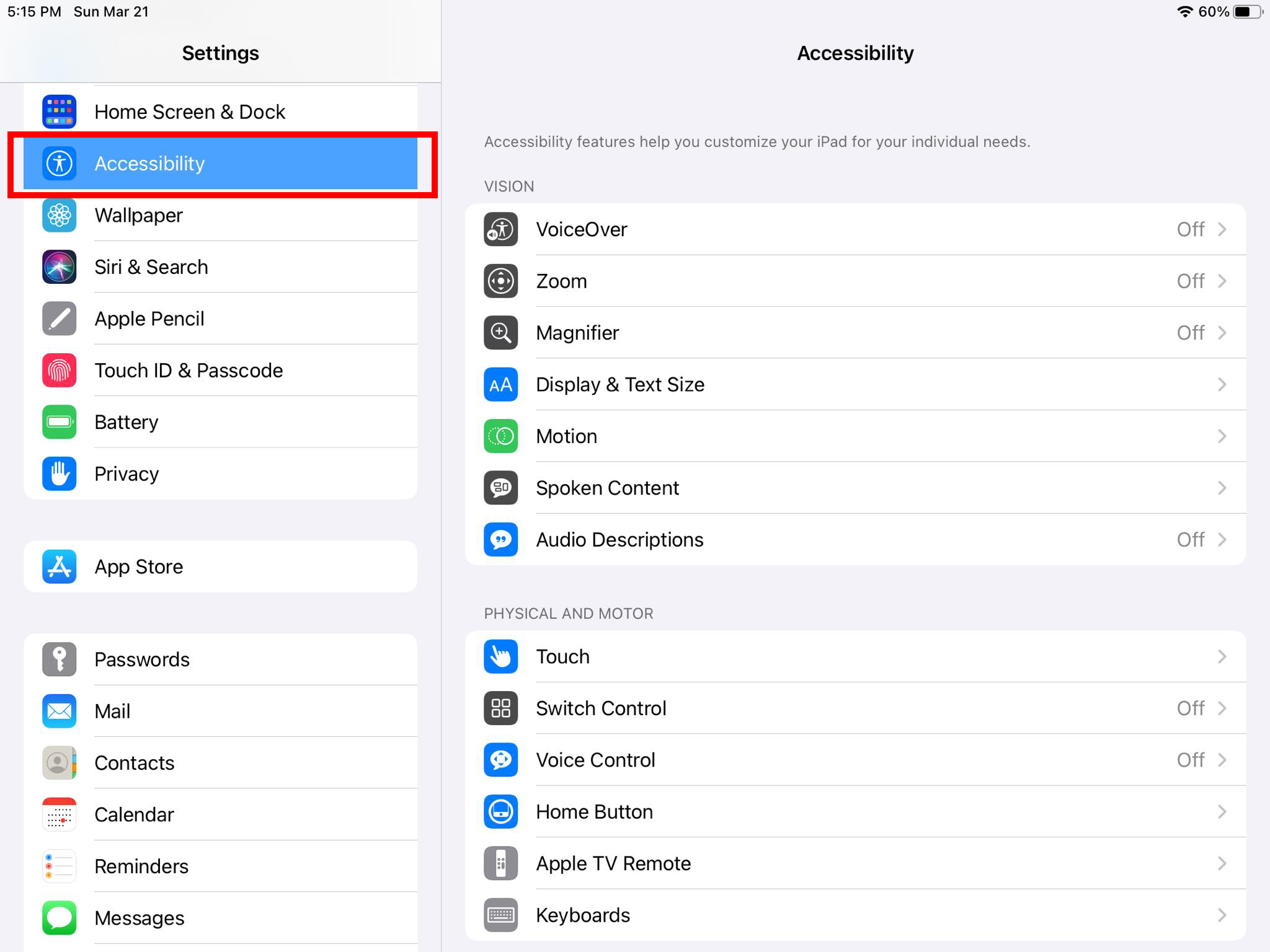
Task: Open Switch Control via its chevron
Action: click(1222, 708)
